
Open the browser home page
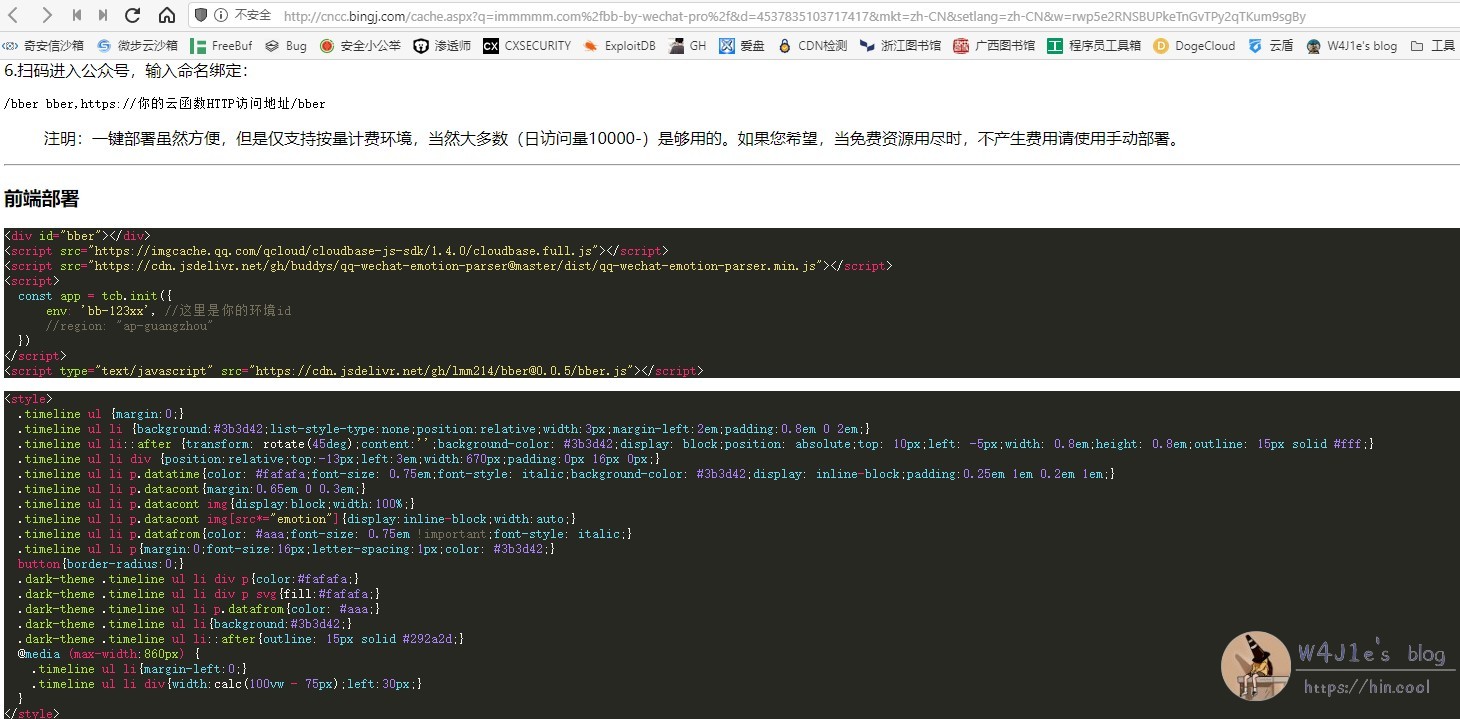tap(166, 15)
